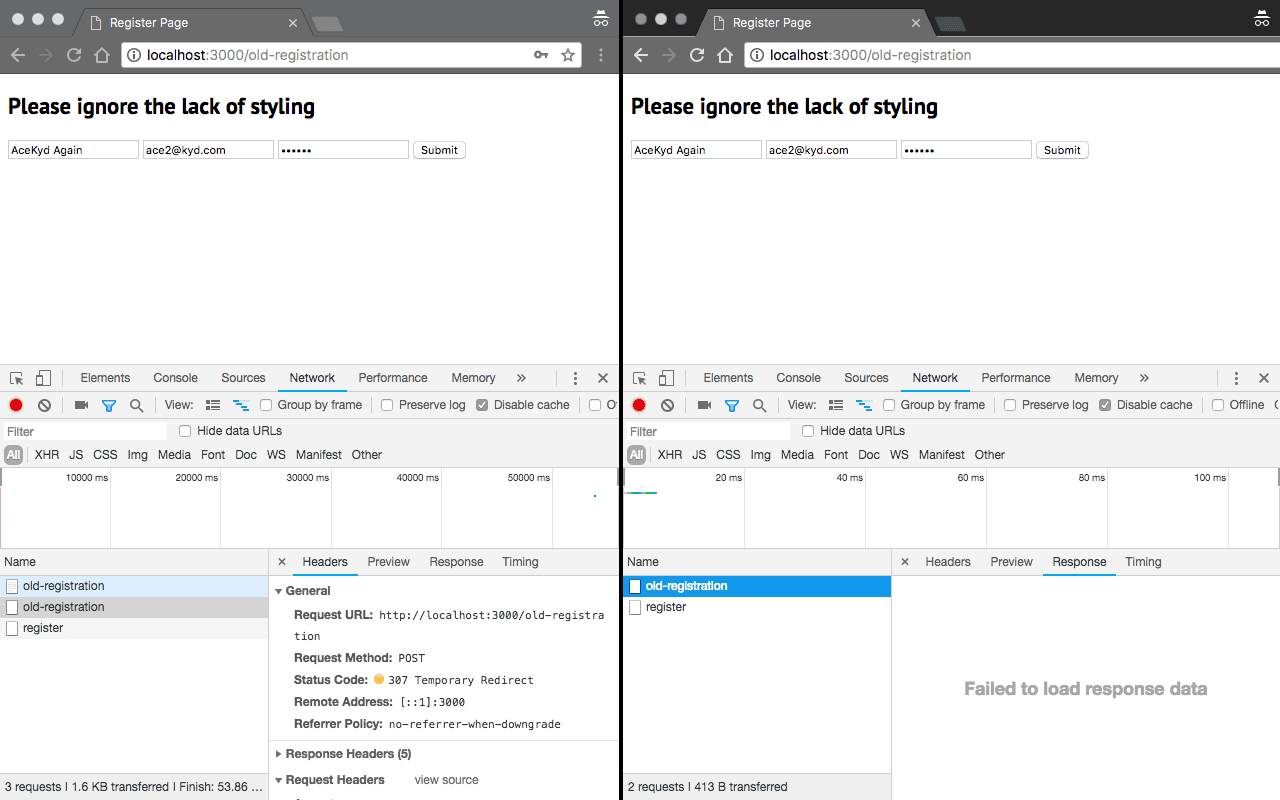Image resolution: width=1280 pixels, height=800 pixels.
Task: Stop recording the network log
Action: [x=14, y=404]
